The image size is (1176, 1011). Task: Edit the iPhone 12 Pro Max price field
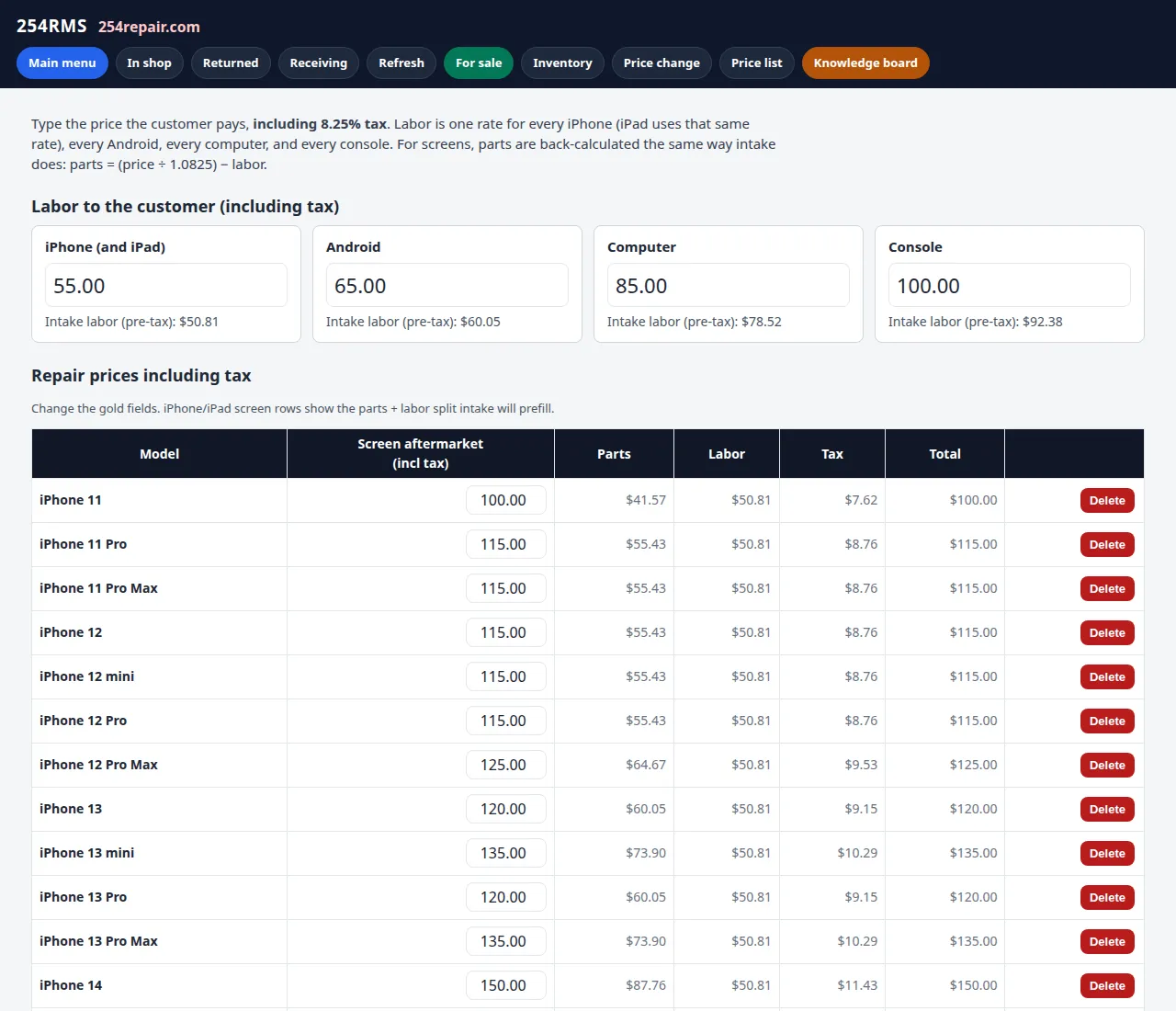click(506, 765)
